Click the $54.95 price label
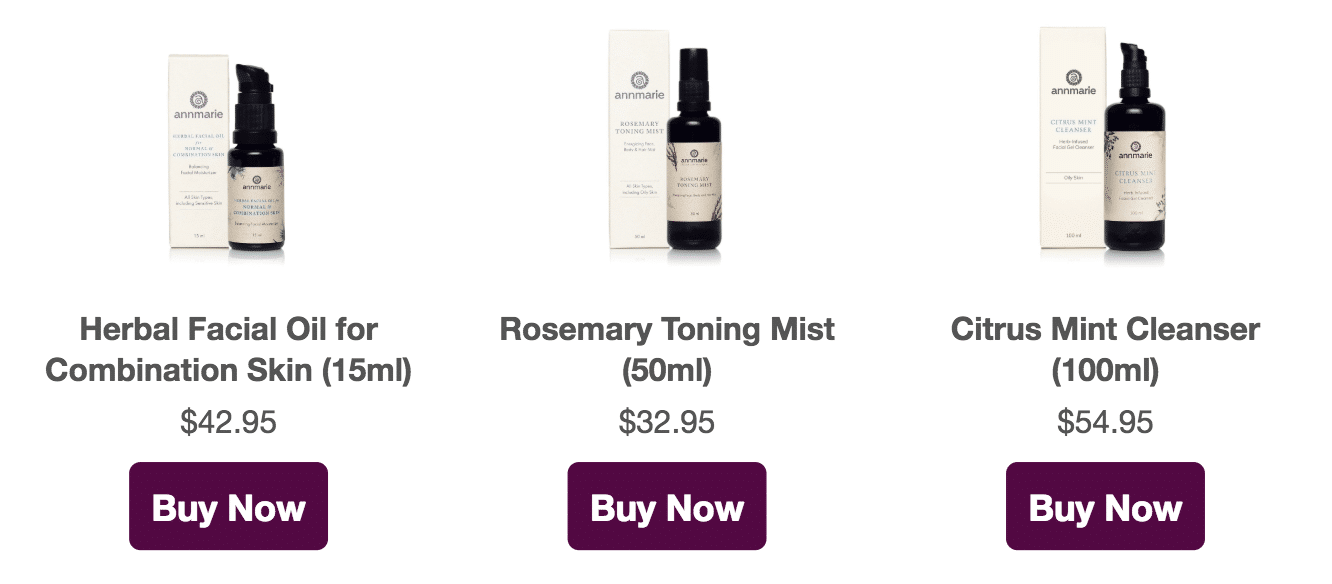This screenshot has height=584, width=1332. (1105, 422)
